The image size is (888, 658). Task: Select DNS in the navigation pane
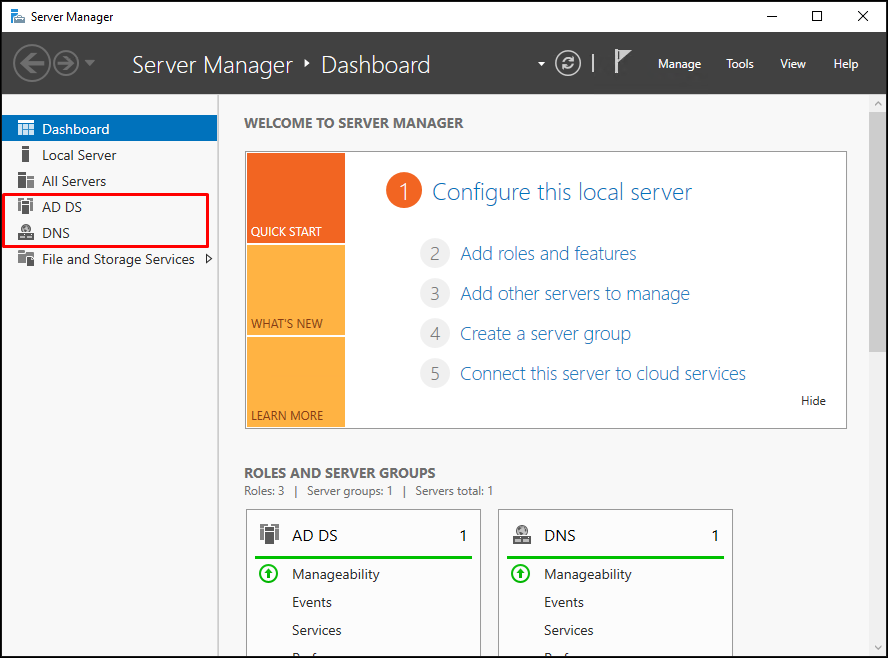(110, 233)
